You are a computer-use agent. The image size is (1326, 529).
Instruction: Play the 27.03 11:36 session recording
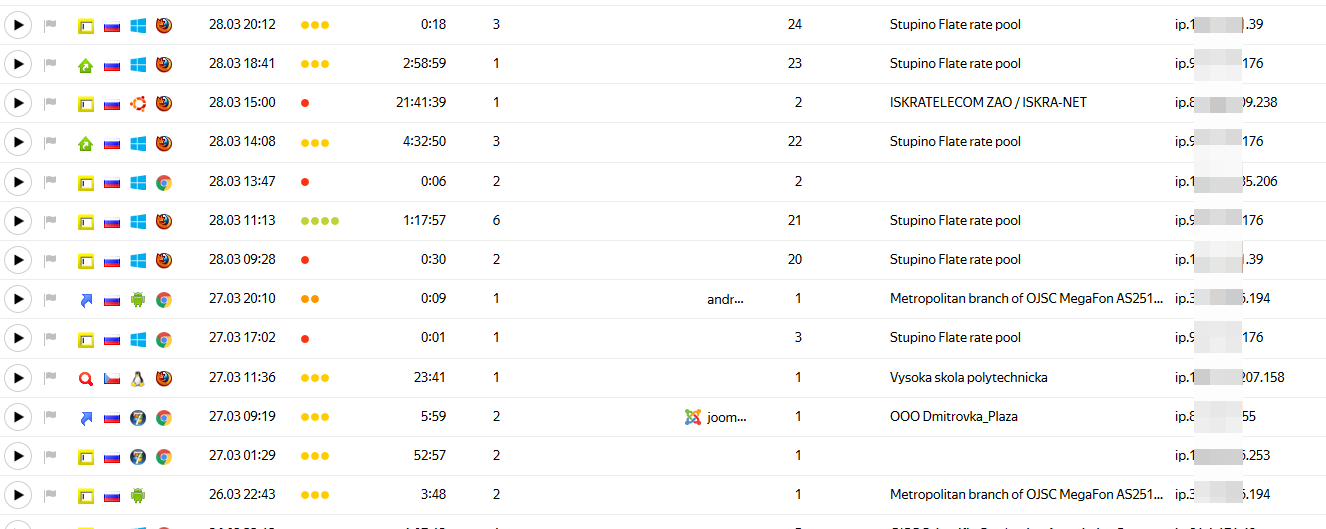tap(18, 378)
